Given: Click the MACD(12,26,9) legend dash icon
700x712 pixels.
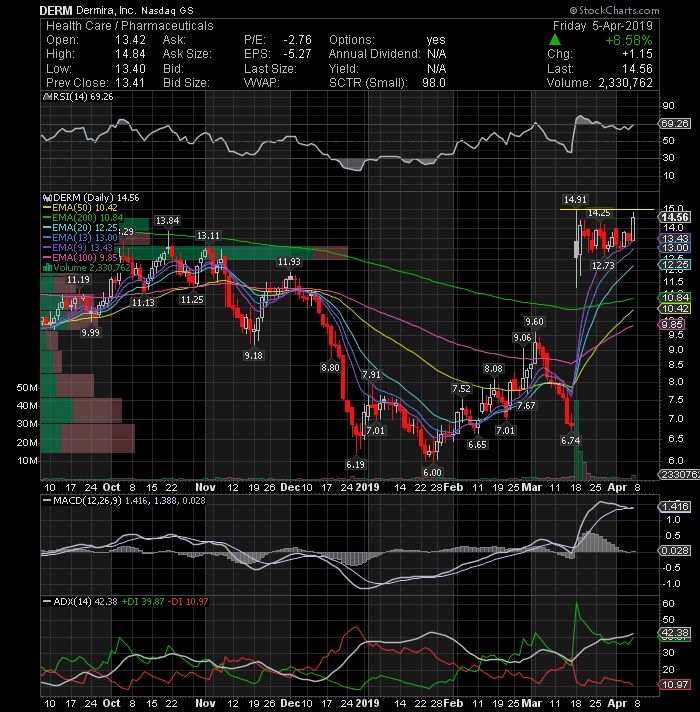Looking at the screenshot, I should point(47,500).
